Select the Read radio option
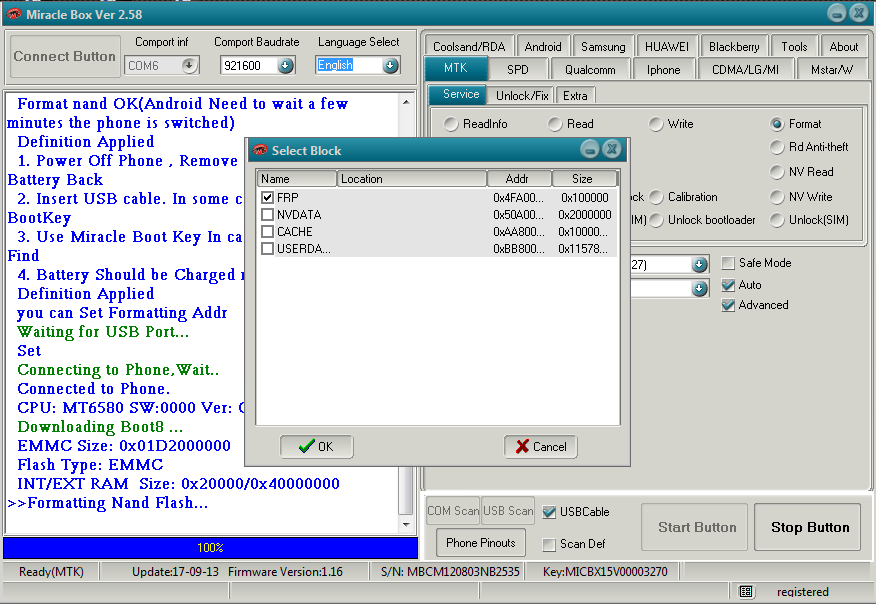Image resolution: width=876 pixels, height=604 pixels. tap(555, 124)
